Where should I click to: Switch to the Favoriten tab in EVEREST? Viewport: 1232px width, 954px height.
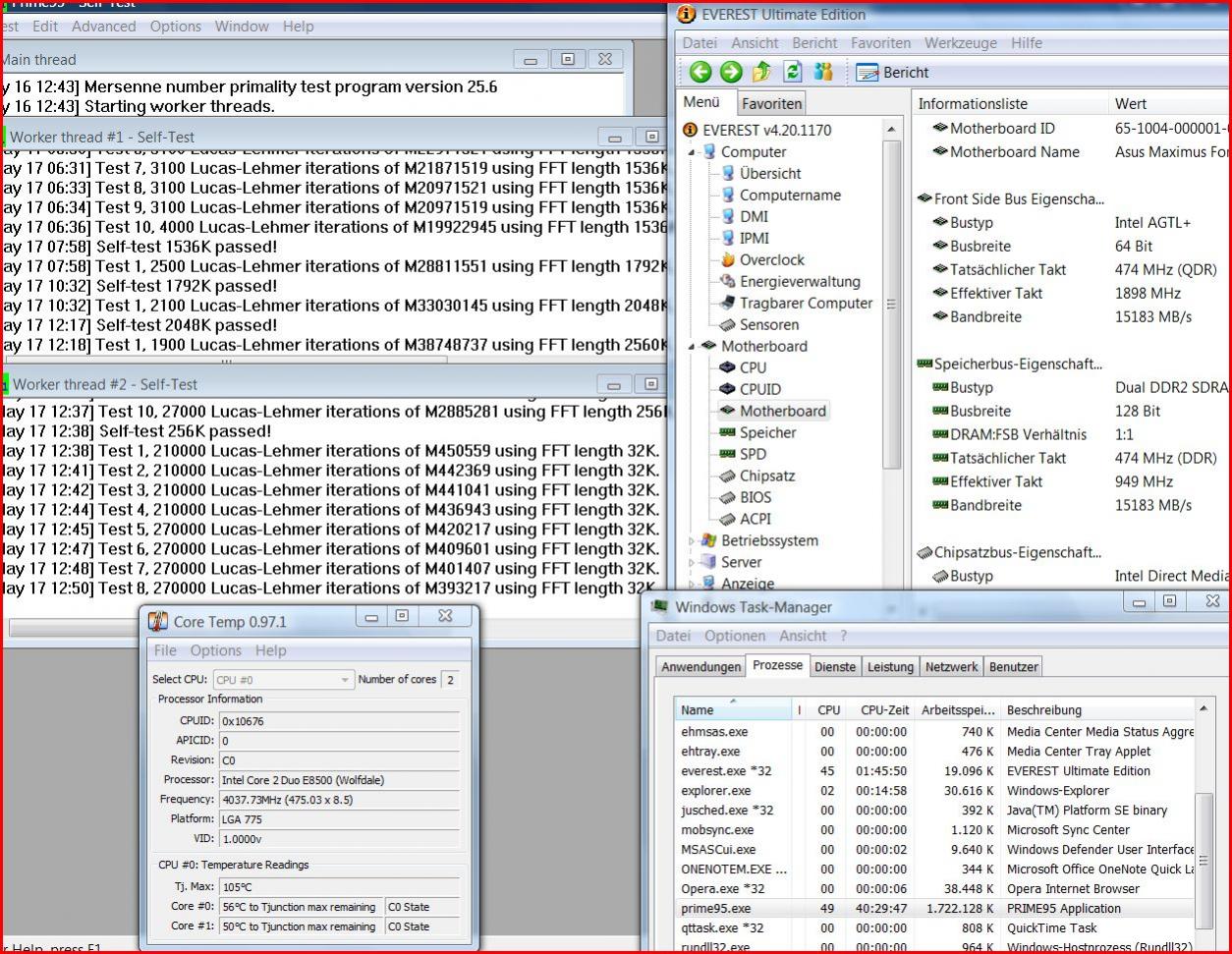(x=771, y=103)
